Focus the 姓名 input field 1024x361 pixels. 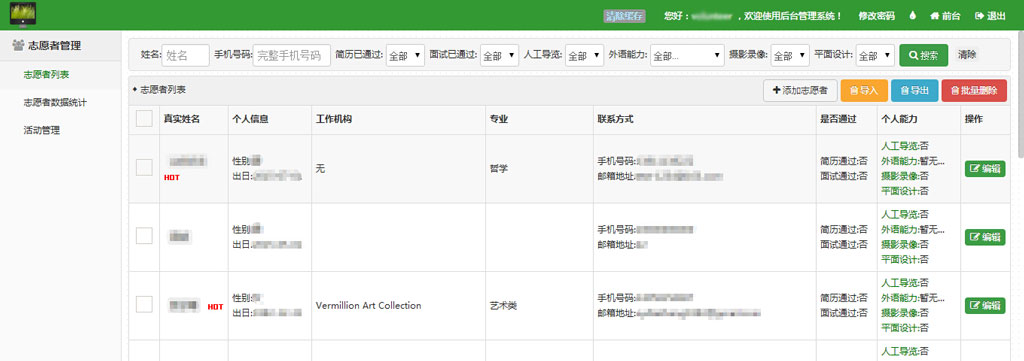[x=185, y=55]
